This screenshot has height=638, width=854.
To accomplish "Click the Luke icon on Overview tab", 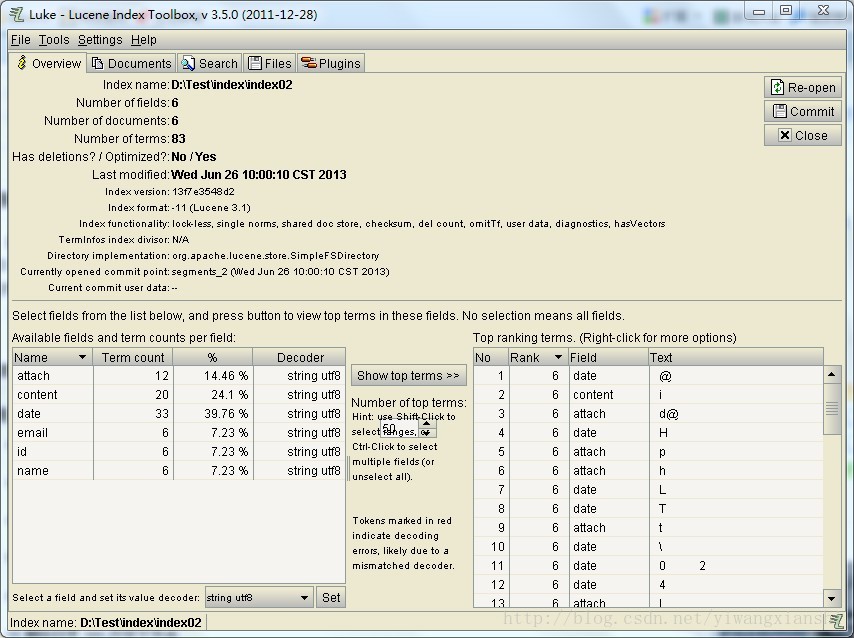I will click(22, 63).
